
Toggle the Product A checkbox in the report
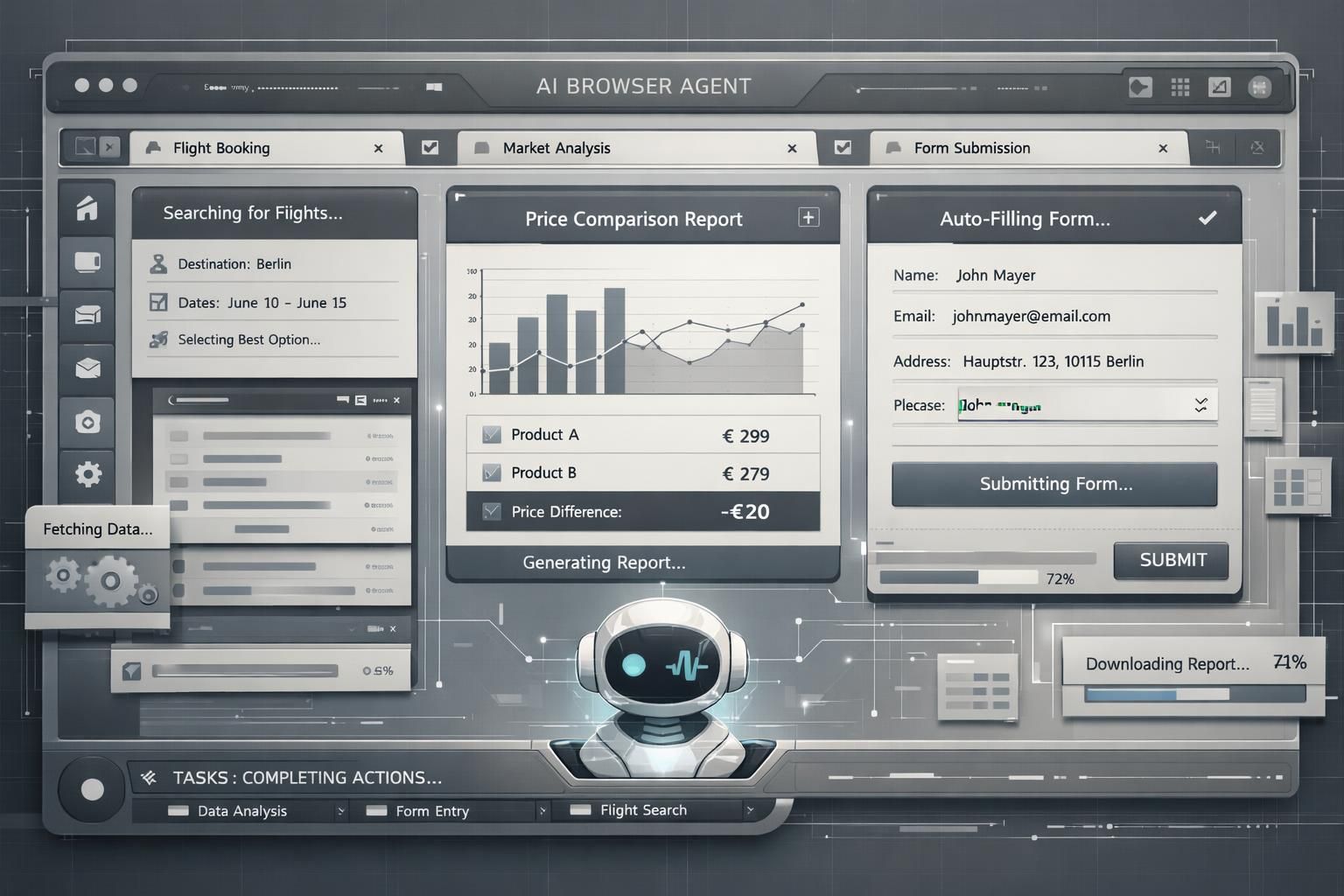pyautogui.click(x=491, y=434)
